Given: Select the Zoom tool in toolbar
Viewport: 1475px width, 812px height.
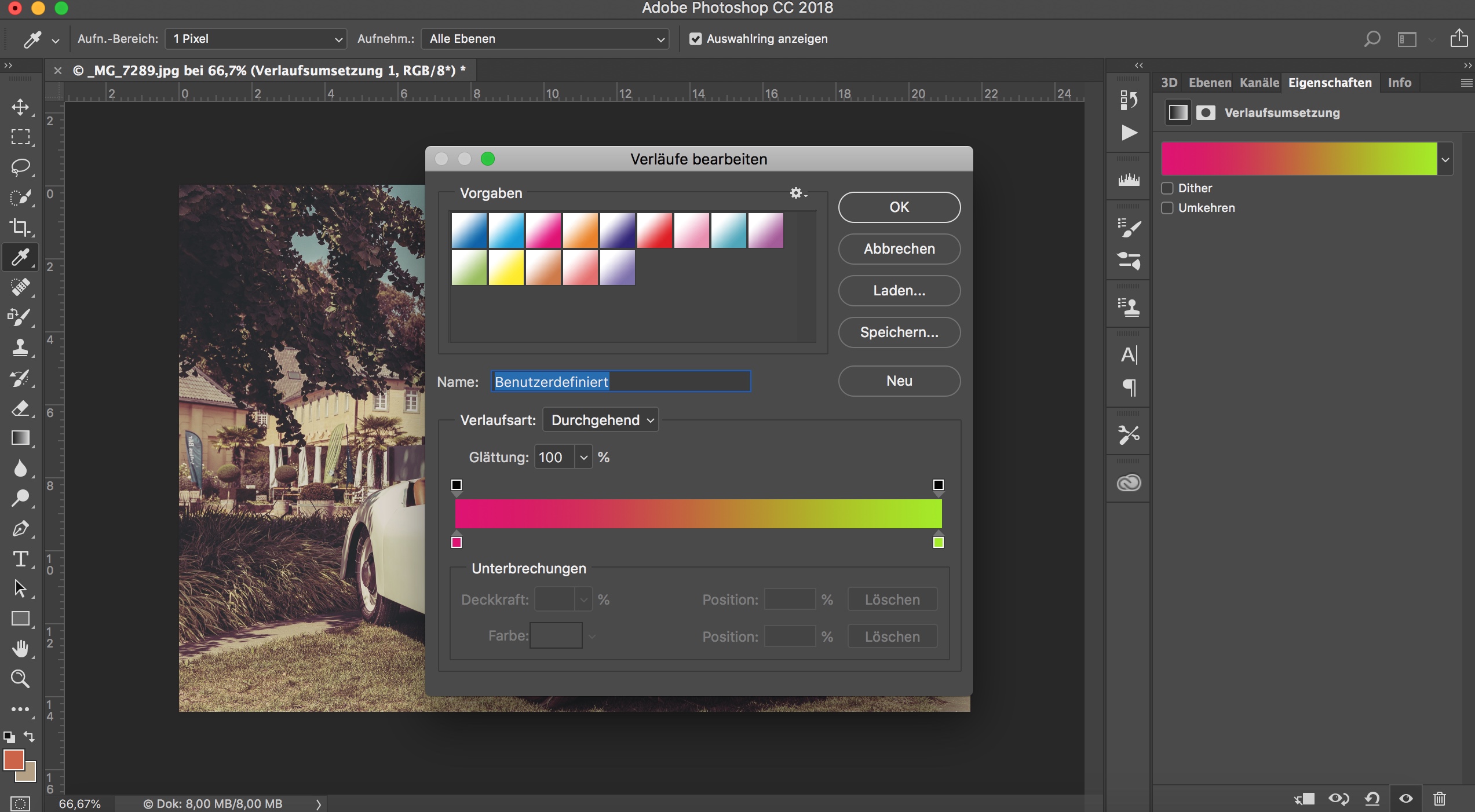Looking at the screenshot, I should point(20,678).
